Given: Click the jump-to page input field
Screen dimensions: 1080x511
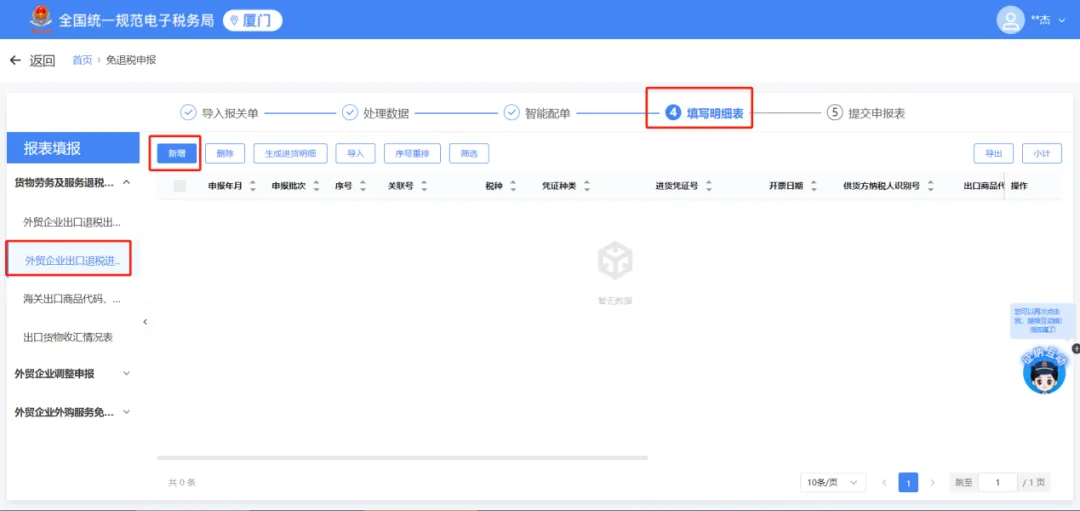Looking at the screenshot, I should pyautogui.click(x=997, y=483).
